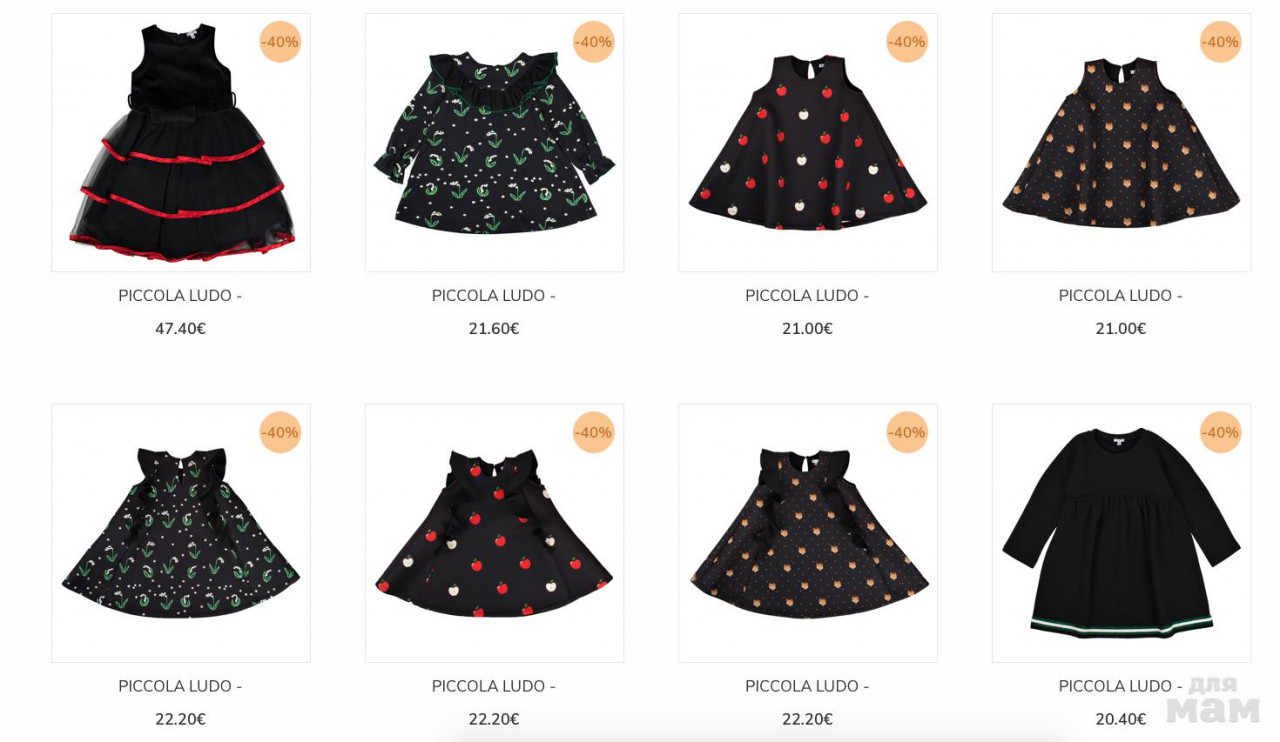Click the 21.60€ price label

pos(494,329)
